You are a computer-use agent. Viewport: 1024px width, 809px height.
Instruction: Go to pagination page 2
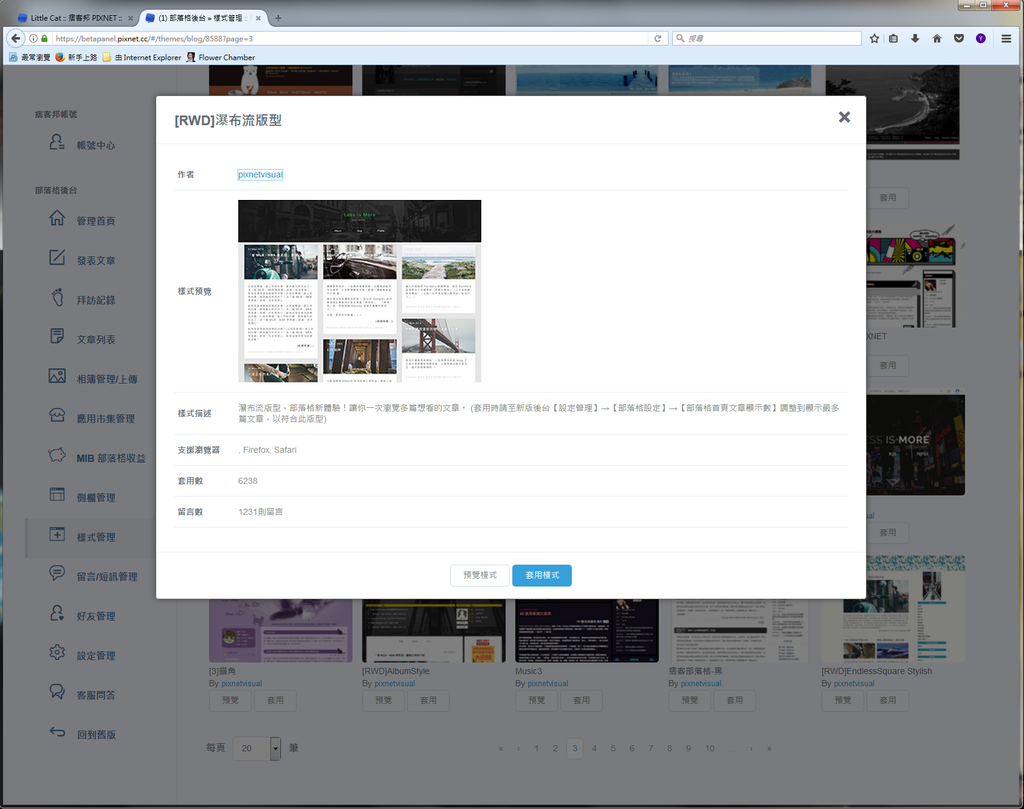[x=555, y=748]
